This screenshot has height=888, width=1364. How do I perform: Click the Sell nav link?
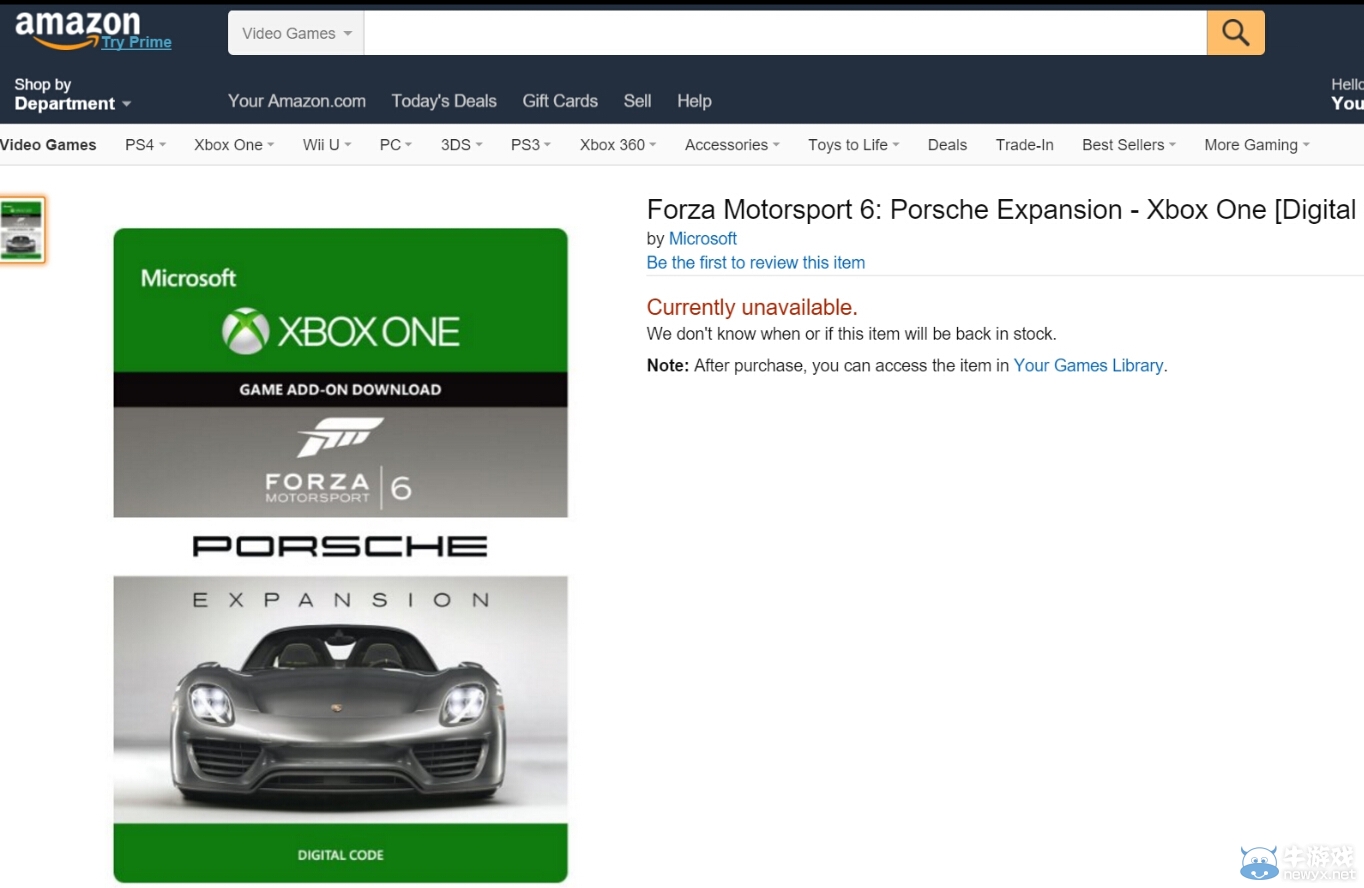[637, 101]
